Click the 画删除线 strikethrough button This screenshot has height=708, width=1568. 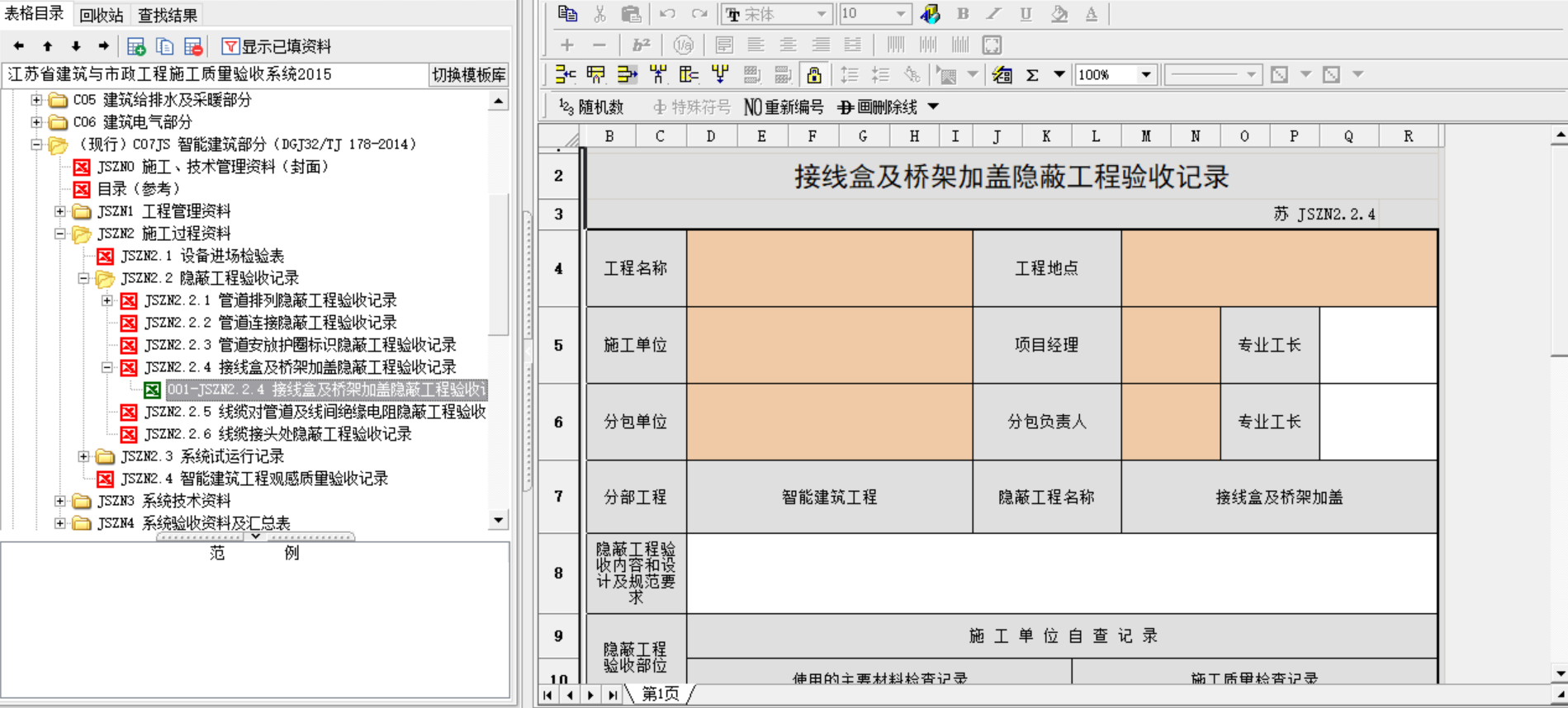[878, 107]
